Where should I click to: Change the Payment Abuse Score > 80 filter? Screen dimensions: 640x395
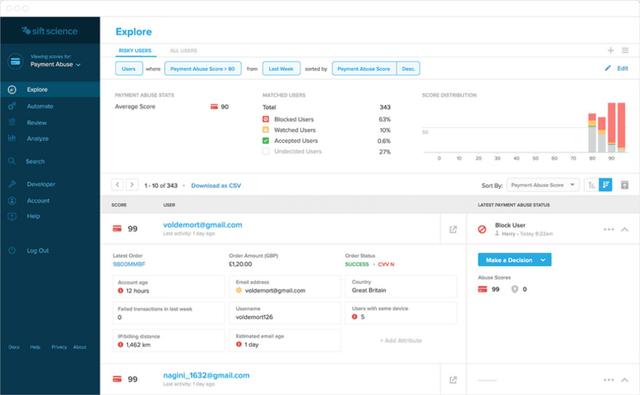(x=203, y=69)
